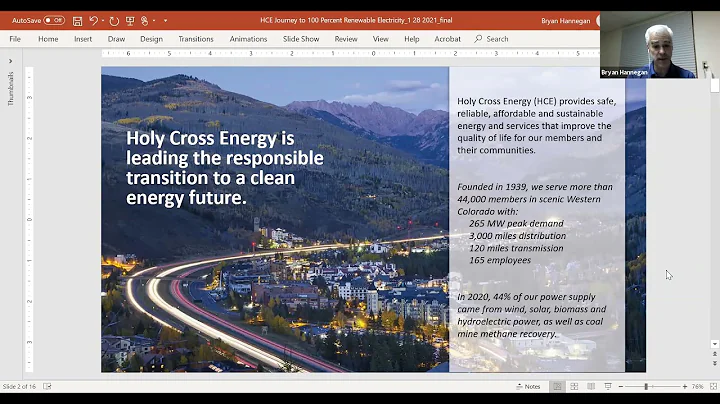Image resolution: width=720 pixels, height=404 pixels.
Task: Click the zoom slider handle
Action: [646, 387]
